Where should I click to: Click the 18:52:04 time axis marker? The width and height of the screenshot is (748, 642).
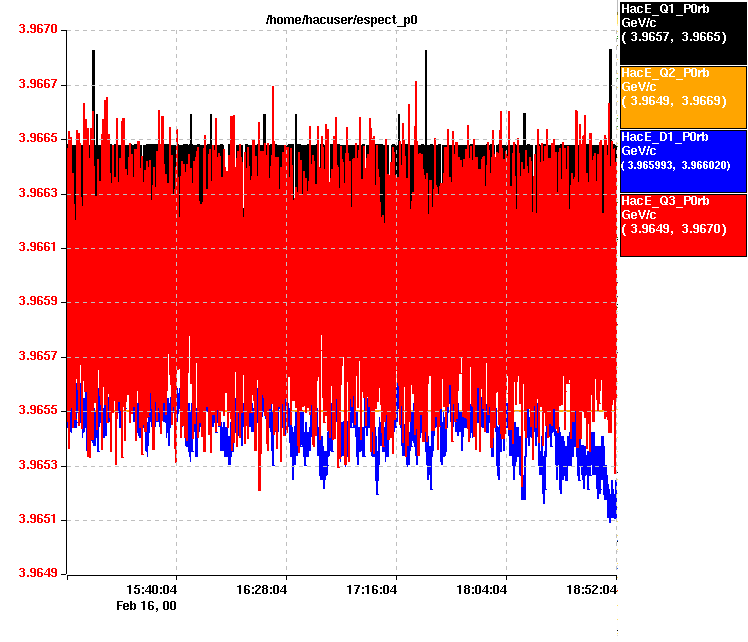click(591, 590)
